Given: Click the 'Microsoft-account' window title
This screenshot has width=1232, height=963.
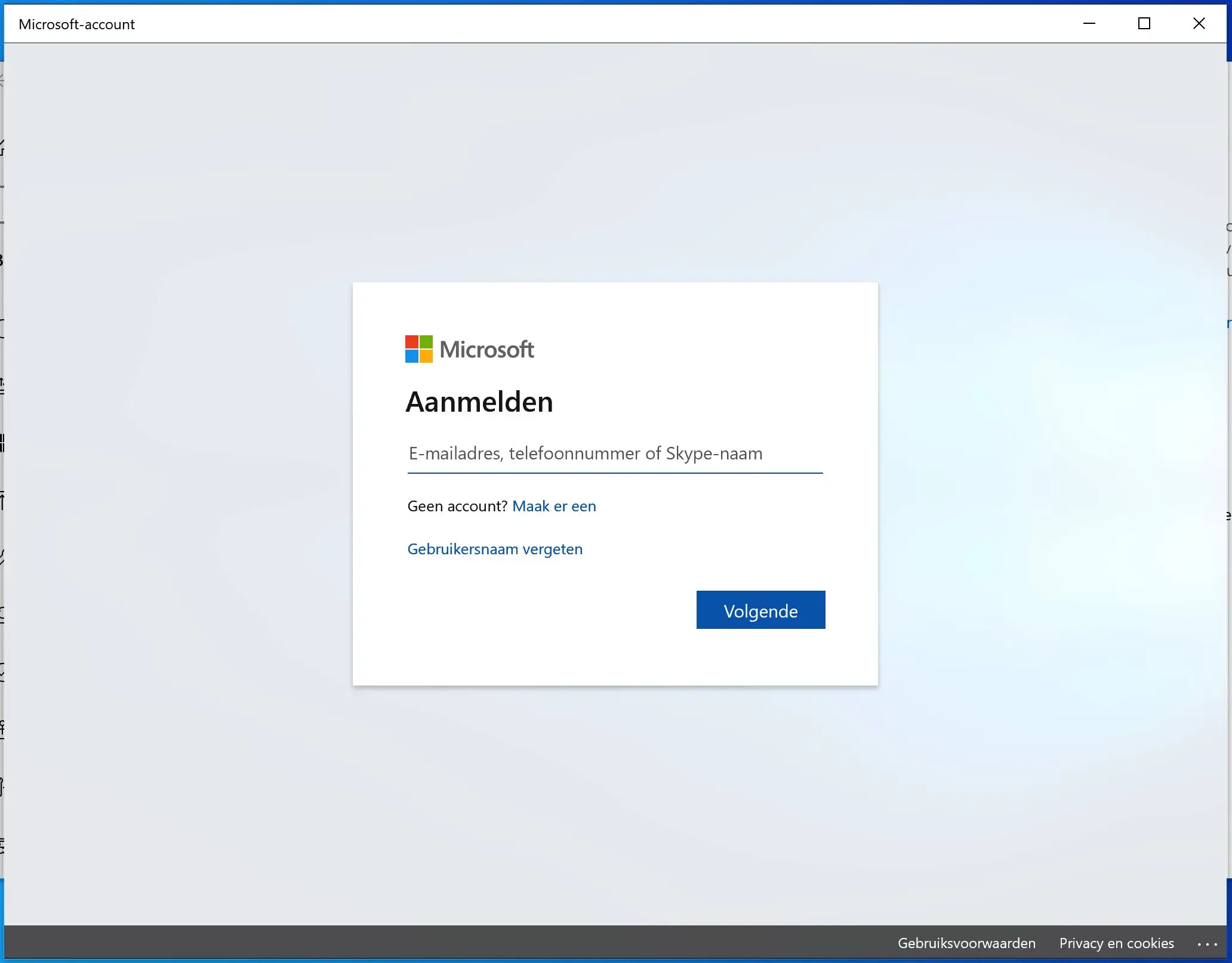Looking at the screenshot, I should (x=76, y=24).
